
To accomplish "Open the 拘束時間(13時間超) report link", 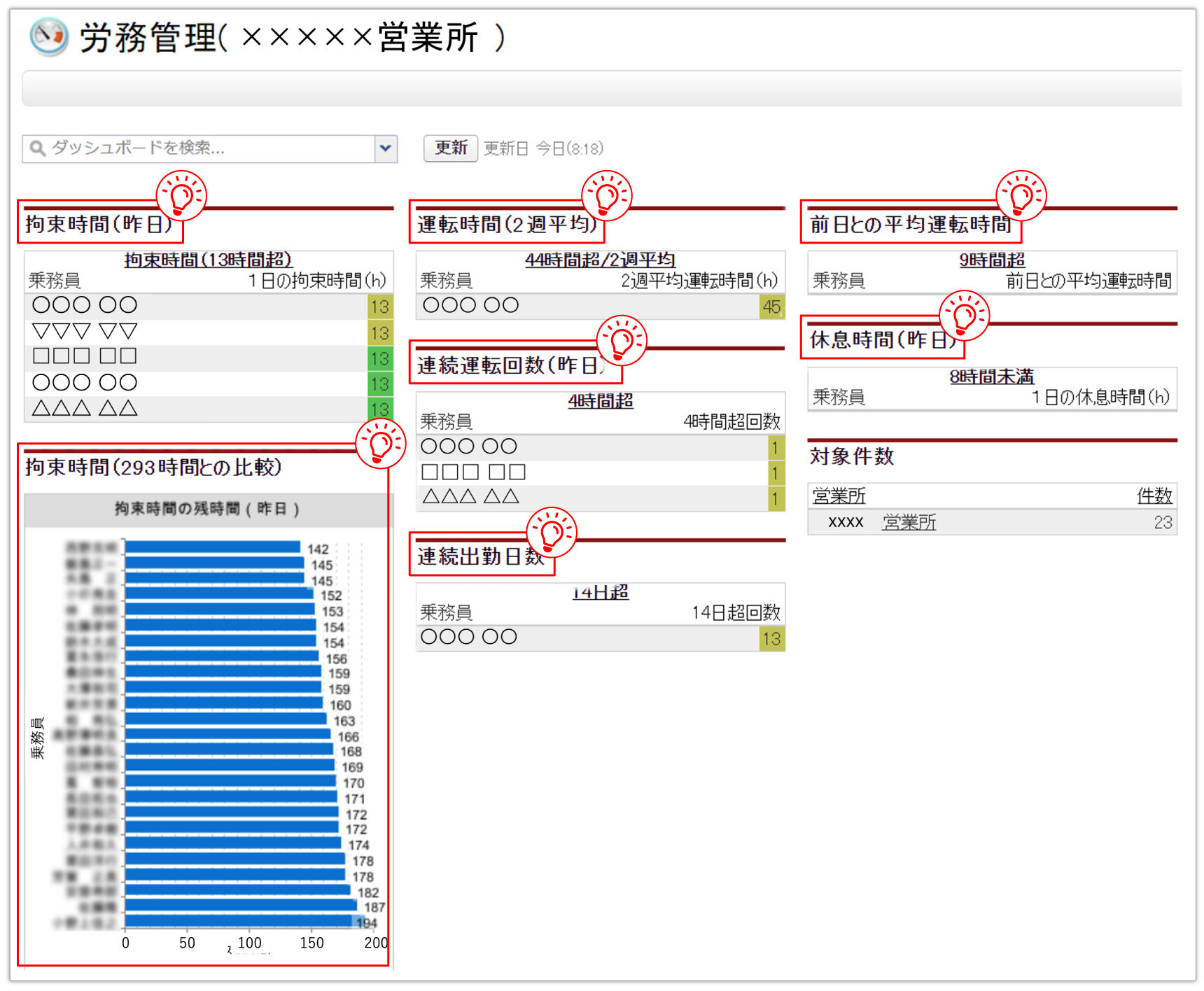I will 208,260.
